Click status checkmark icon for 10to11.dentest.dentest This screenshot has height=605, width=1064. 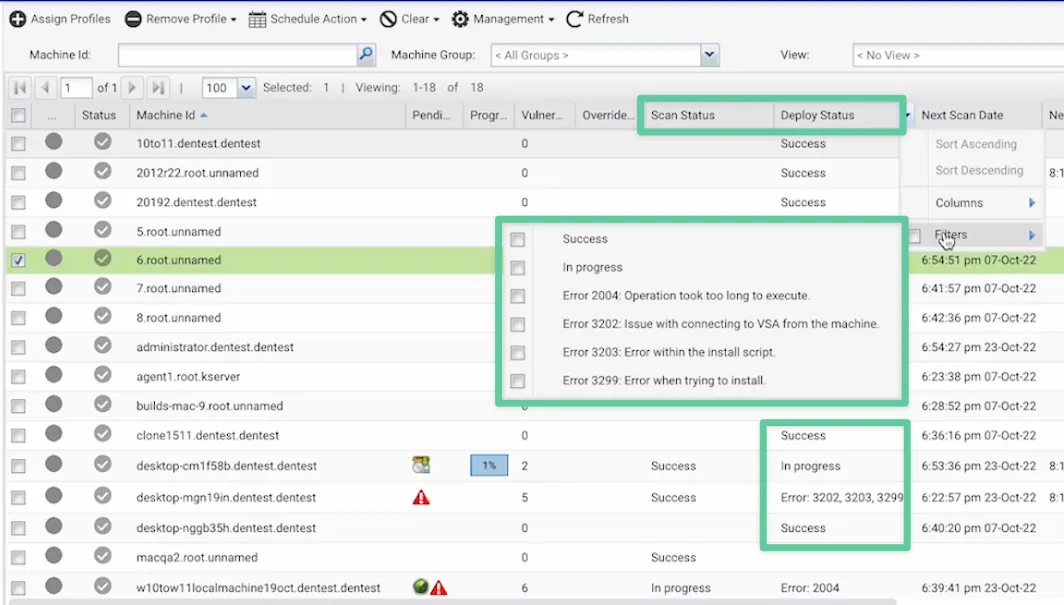pos(102,143)
